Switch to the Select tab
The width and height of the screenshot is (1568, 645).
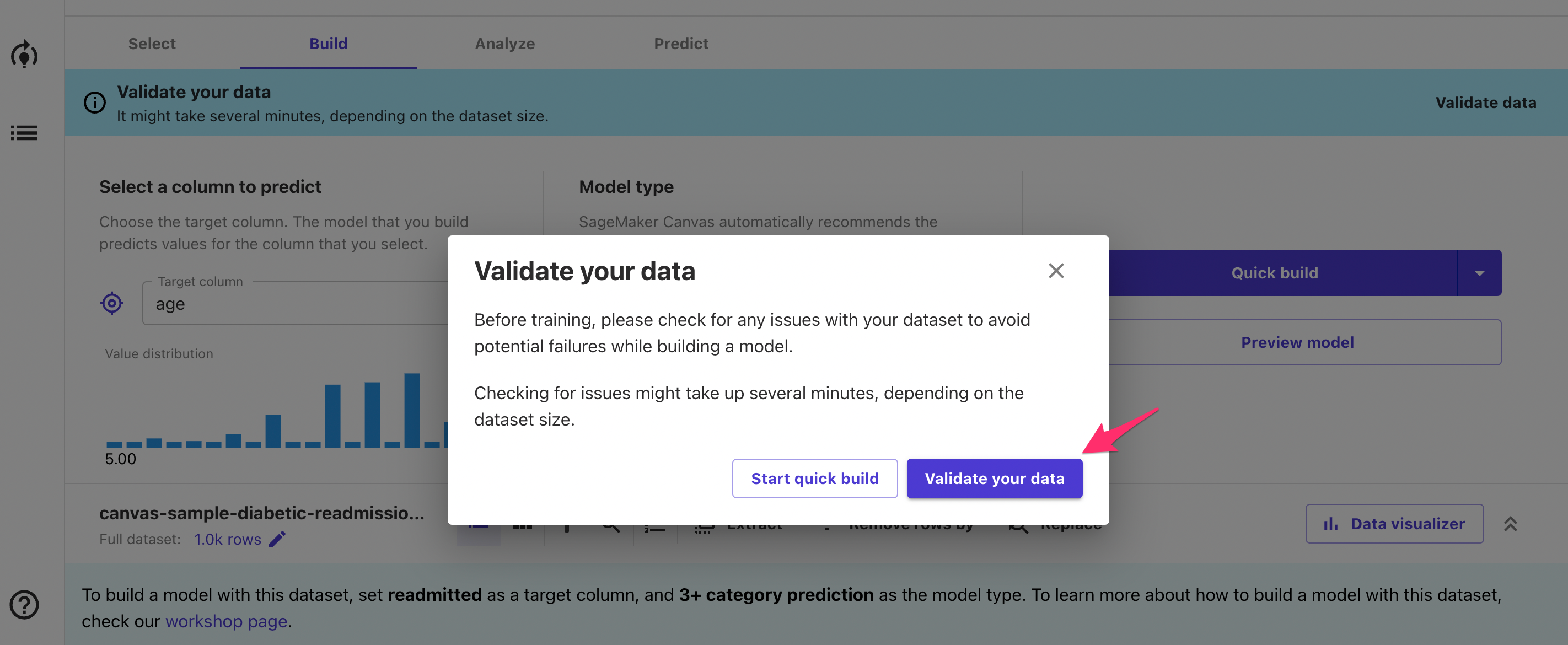(152, 44)
